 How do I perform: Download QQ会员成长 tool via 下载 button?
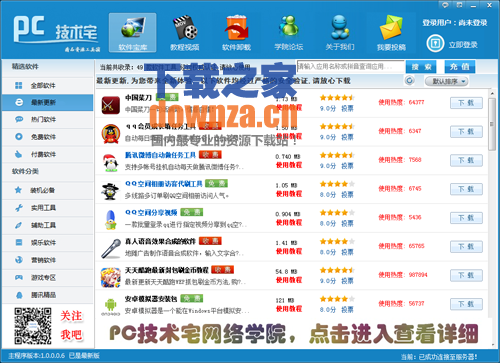pyautogui.click(x=466, y=132)
